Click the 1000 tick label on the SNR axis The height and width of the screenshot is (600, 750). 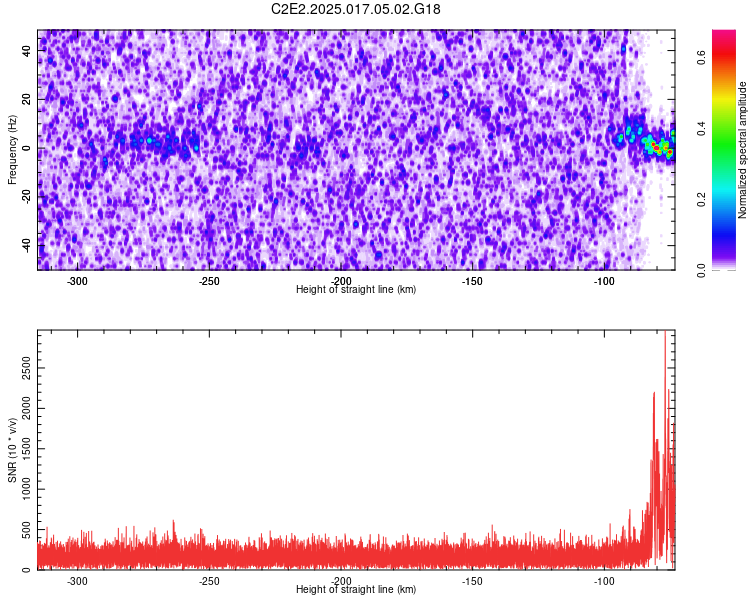27,489
